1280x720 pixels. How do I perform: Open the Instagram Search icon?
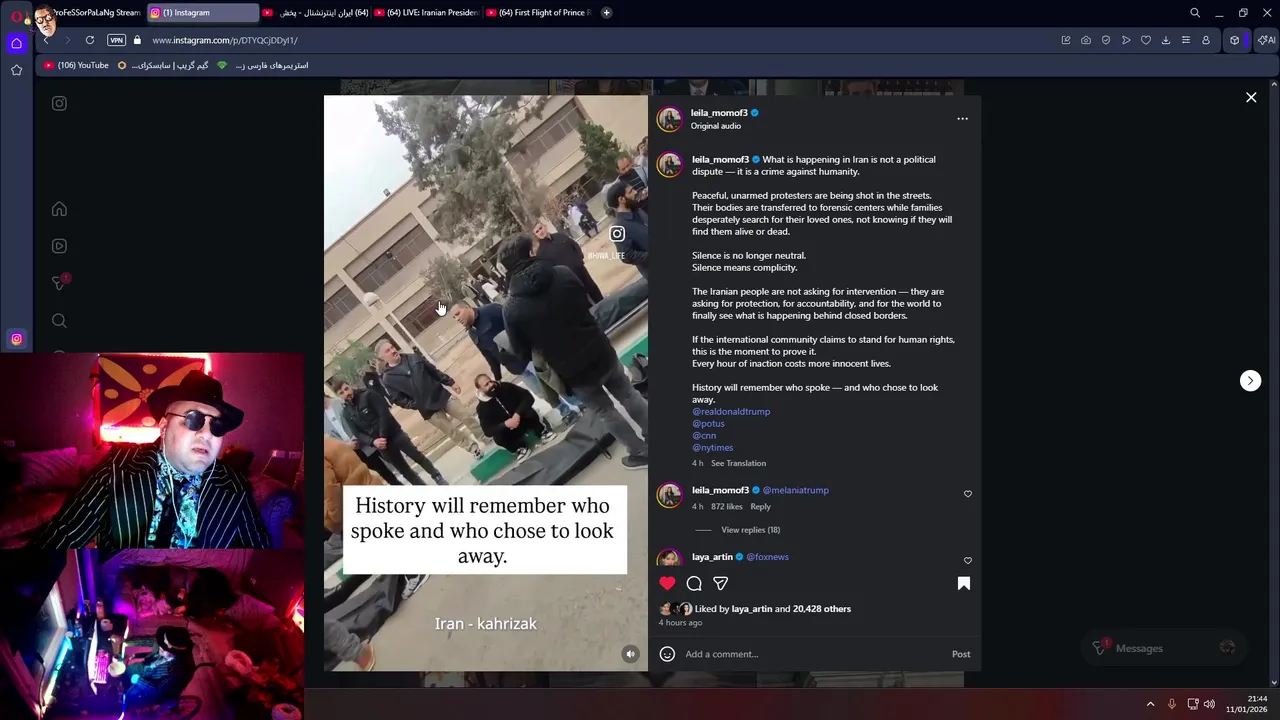[x=59, y=320]
